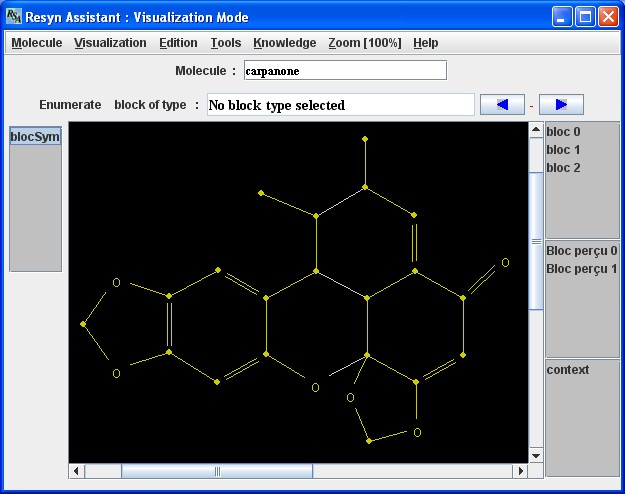Click the Resyn Assistant title bar icon

coord(14,16)
